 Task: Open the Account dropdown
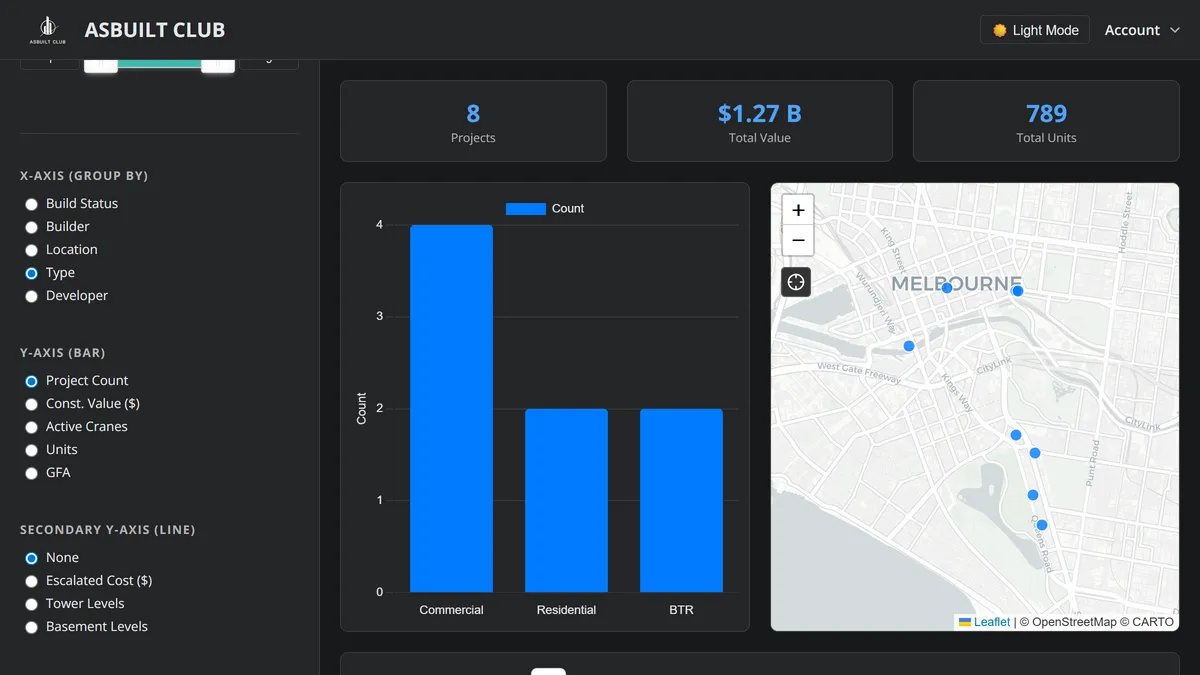(1142, 30)
